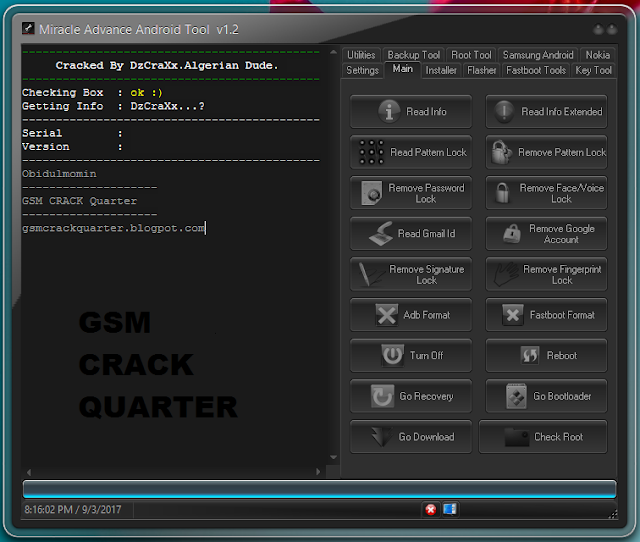Click the Go Download label
This screenshot has width=640, height=542.
(426, 437)
